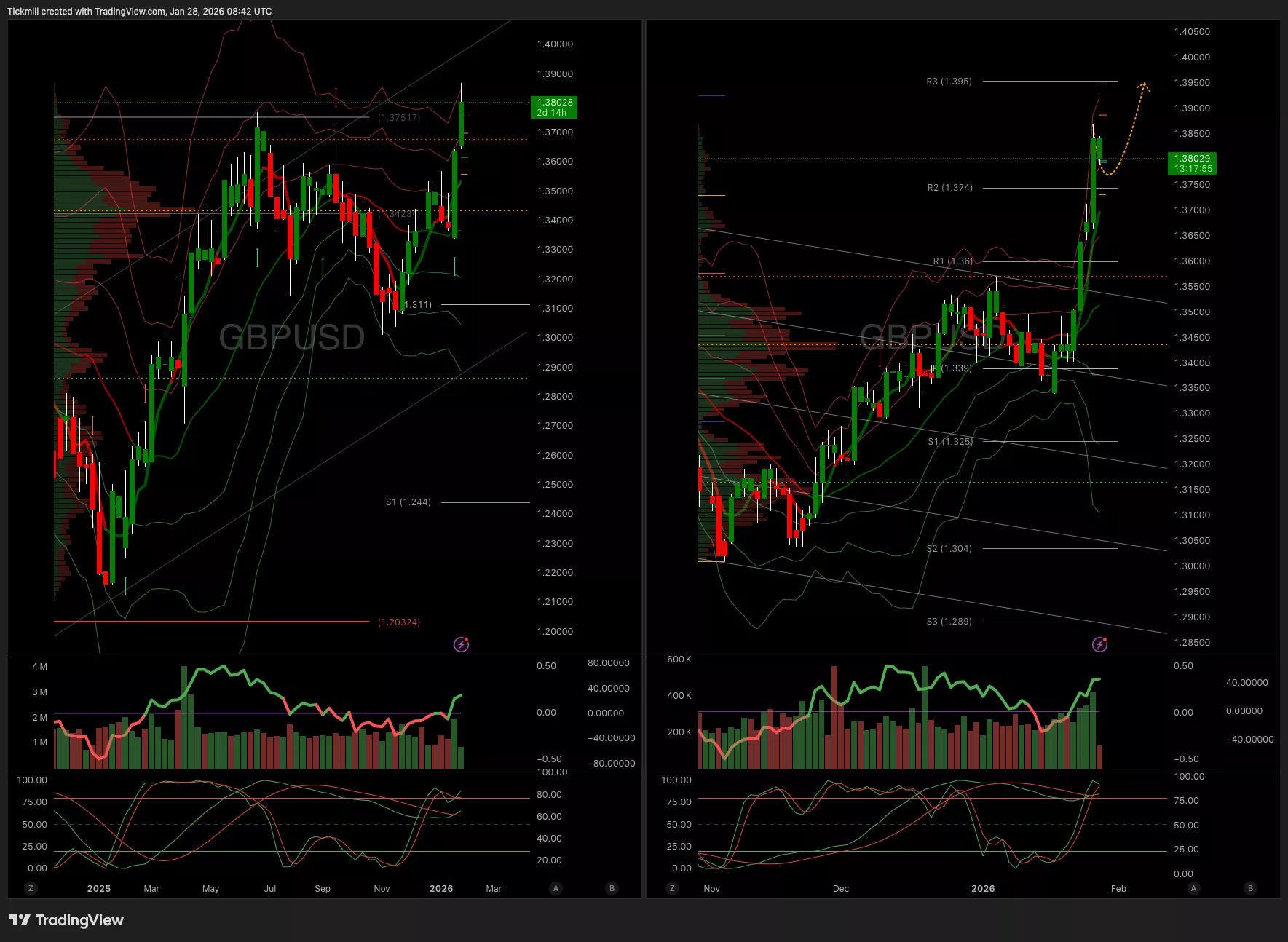The image size is (1288, 942).
Task: Click the gray (1.37517) level label
Action: click(x=399, y=118)
